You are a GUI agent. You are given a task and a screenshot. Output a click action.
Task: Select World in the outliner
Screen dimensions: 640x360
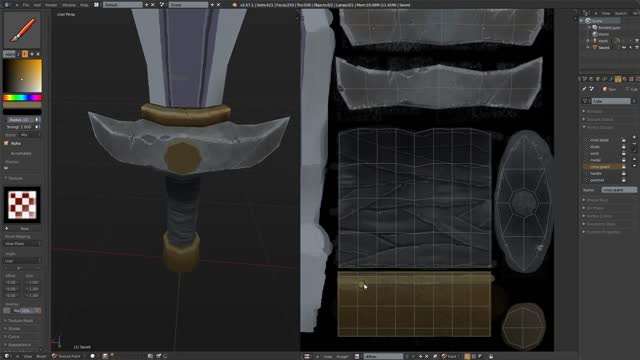tap(603, 34)
